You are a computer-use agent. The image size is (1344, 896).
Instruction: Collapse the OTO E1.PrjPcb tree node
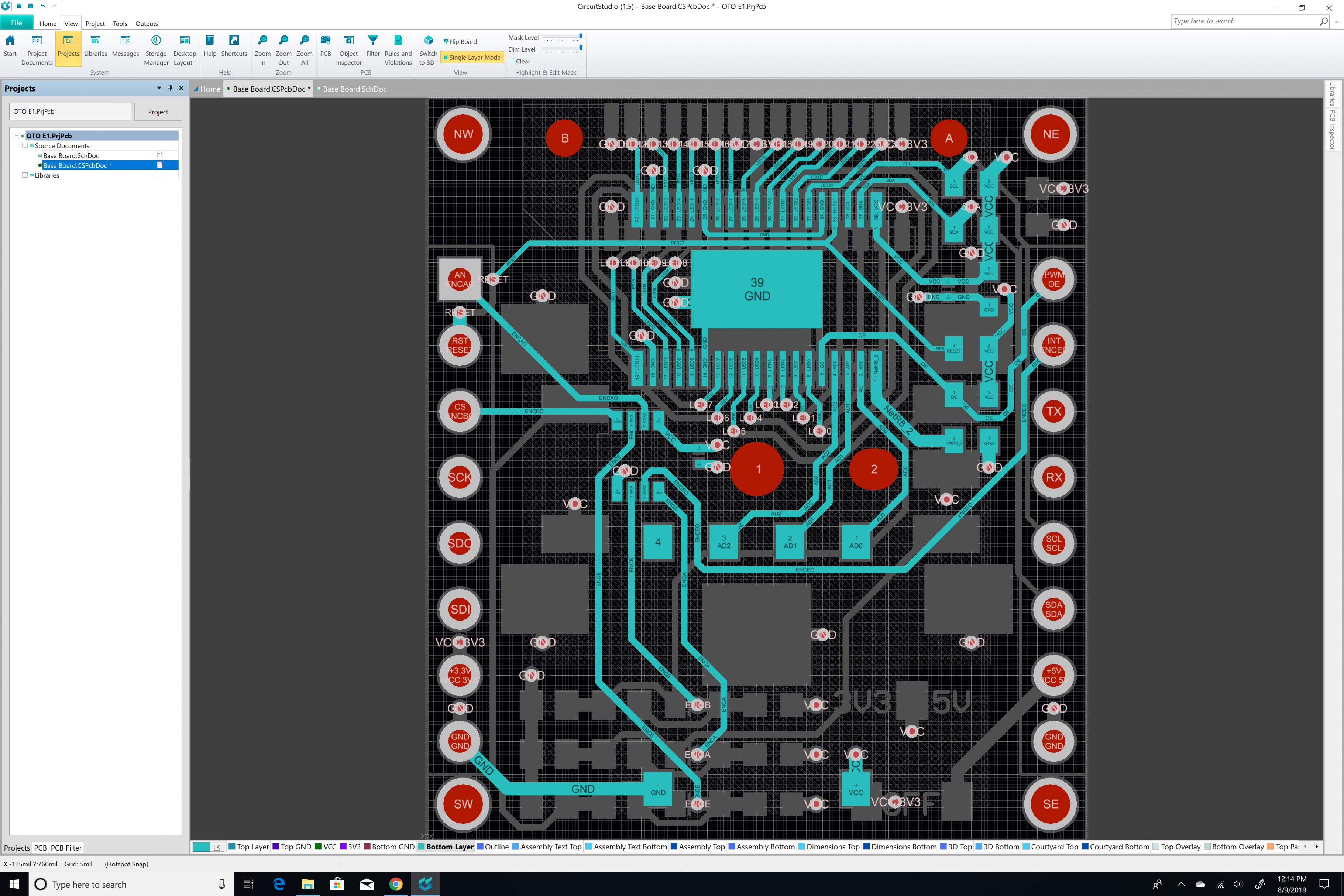coord(17,135)
